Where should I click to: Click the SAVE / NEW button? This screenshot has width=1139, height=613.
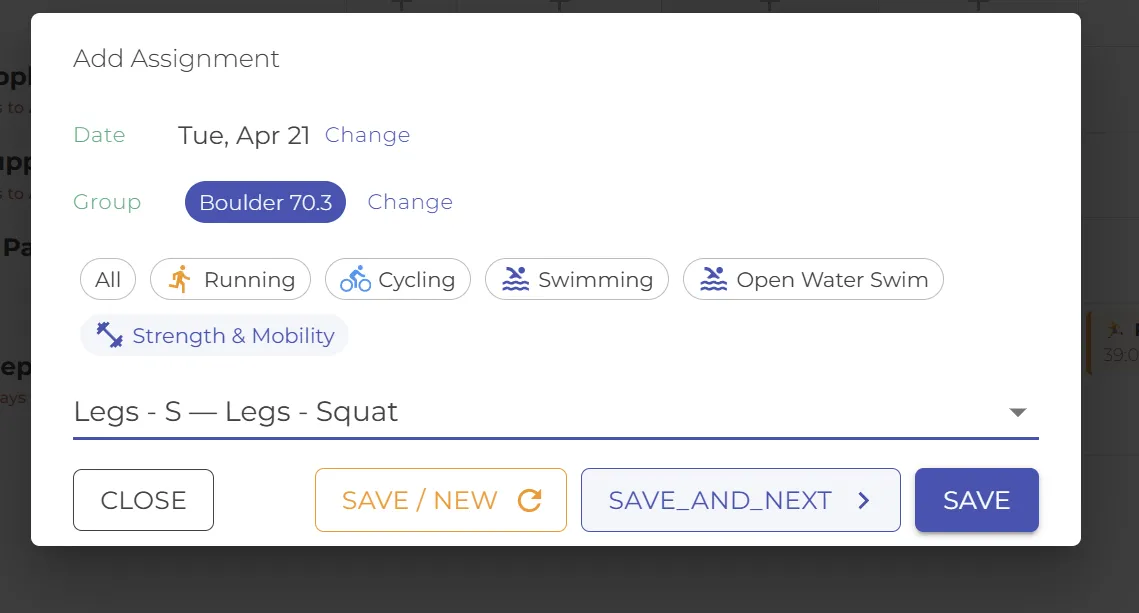pyautogui.click(x=440, y=500)
